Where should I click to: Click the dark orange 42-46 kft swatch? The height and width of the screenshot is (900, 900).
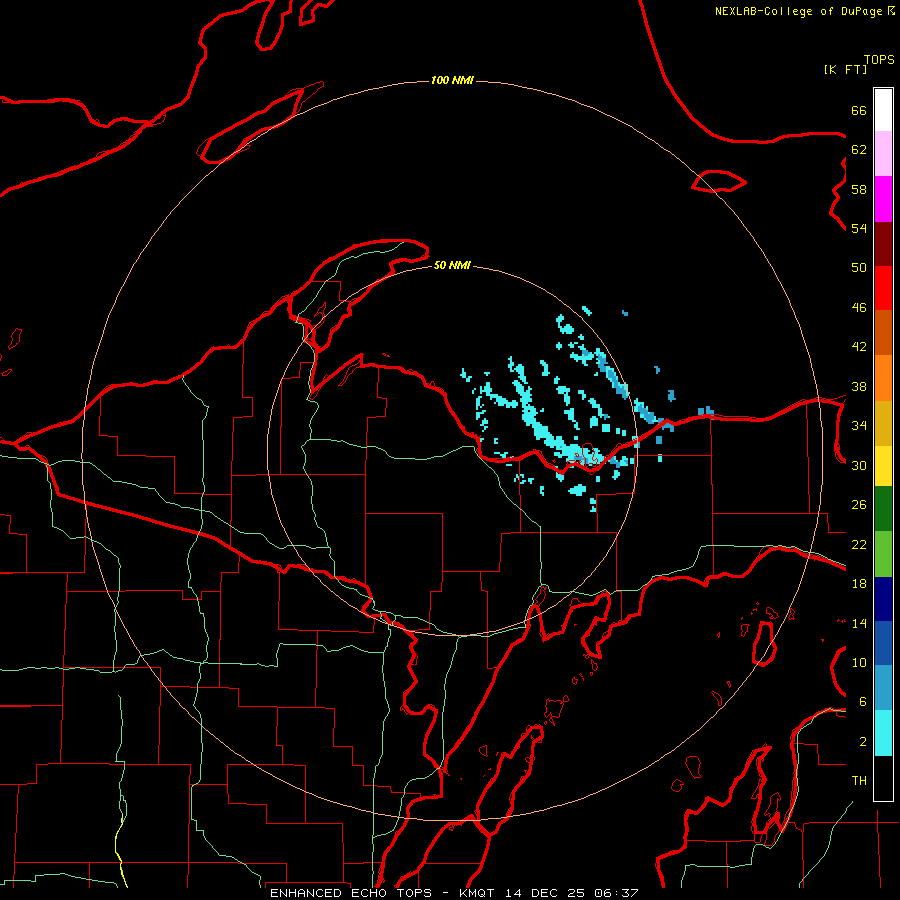tap(883, 333)
